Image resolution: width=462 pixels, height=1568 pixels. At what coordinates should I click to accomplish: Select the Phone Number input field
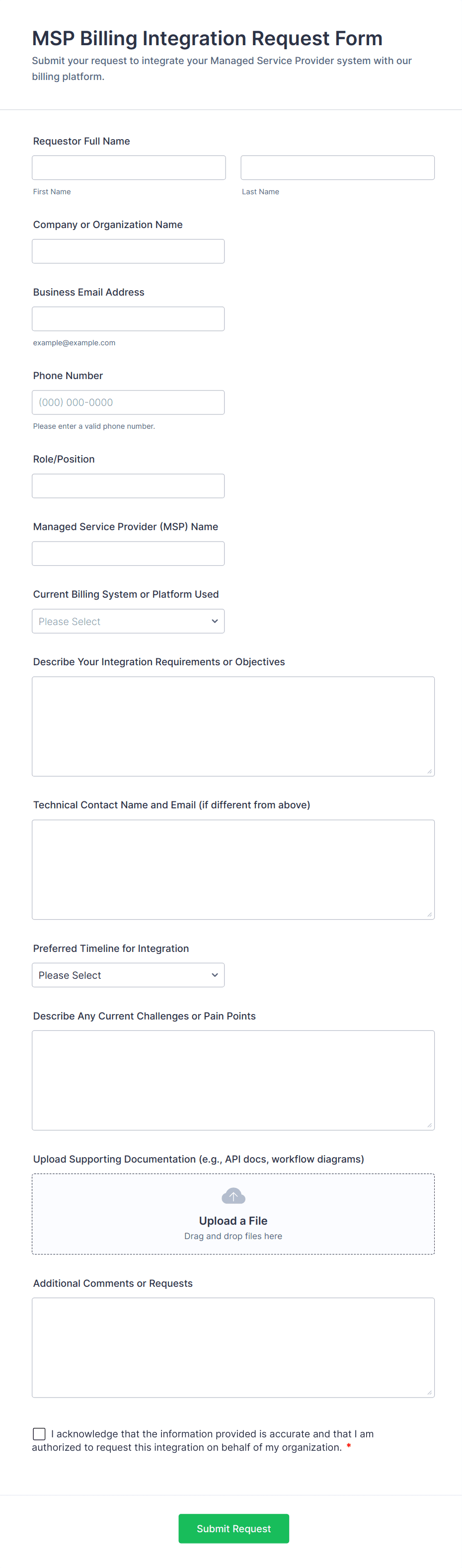128,402
